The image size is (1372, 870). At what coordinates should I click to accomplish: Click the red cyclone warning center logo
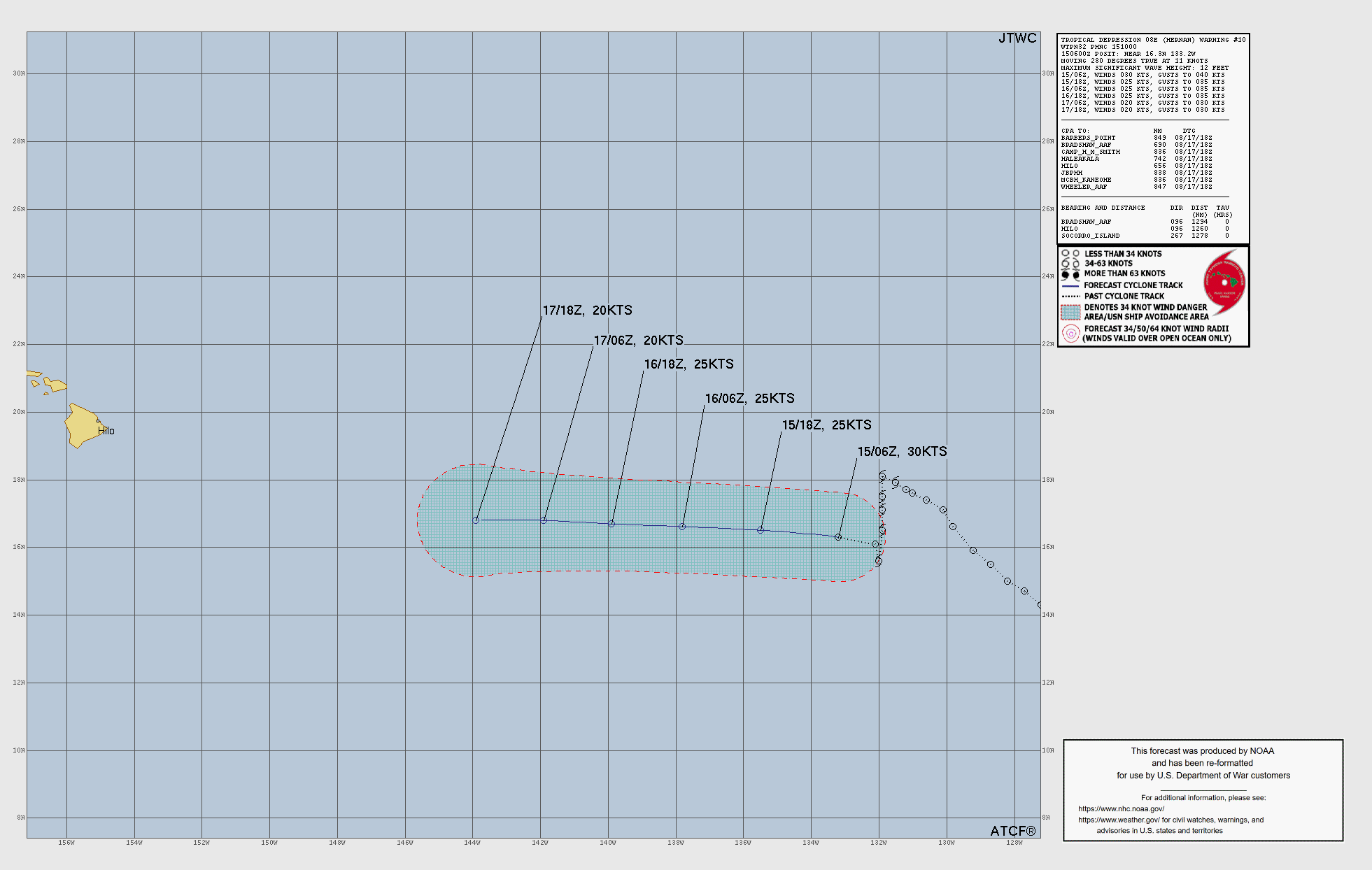(1224, 283)
